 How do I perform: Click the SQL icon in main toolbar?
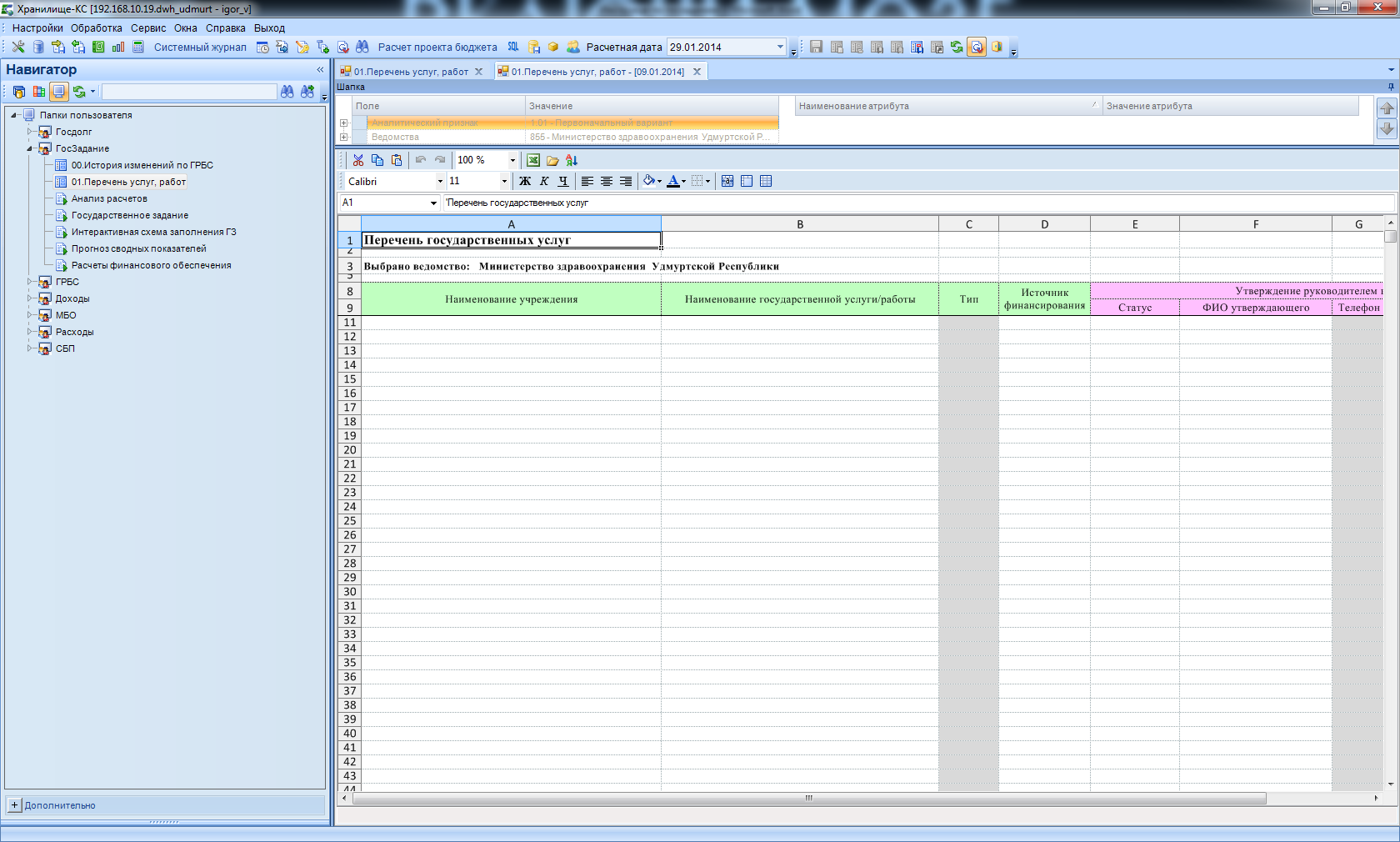(x=513, y=48)
